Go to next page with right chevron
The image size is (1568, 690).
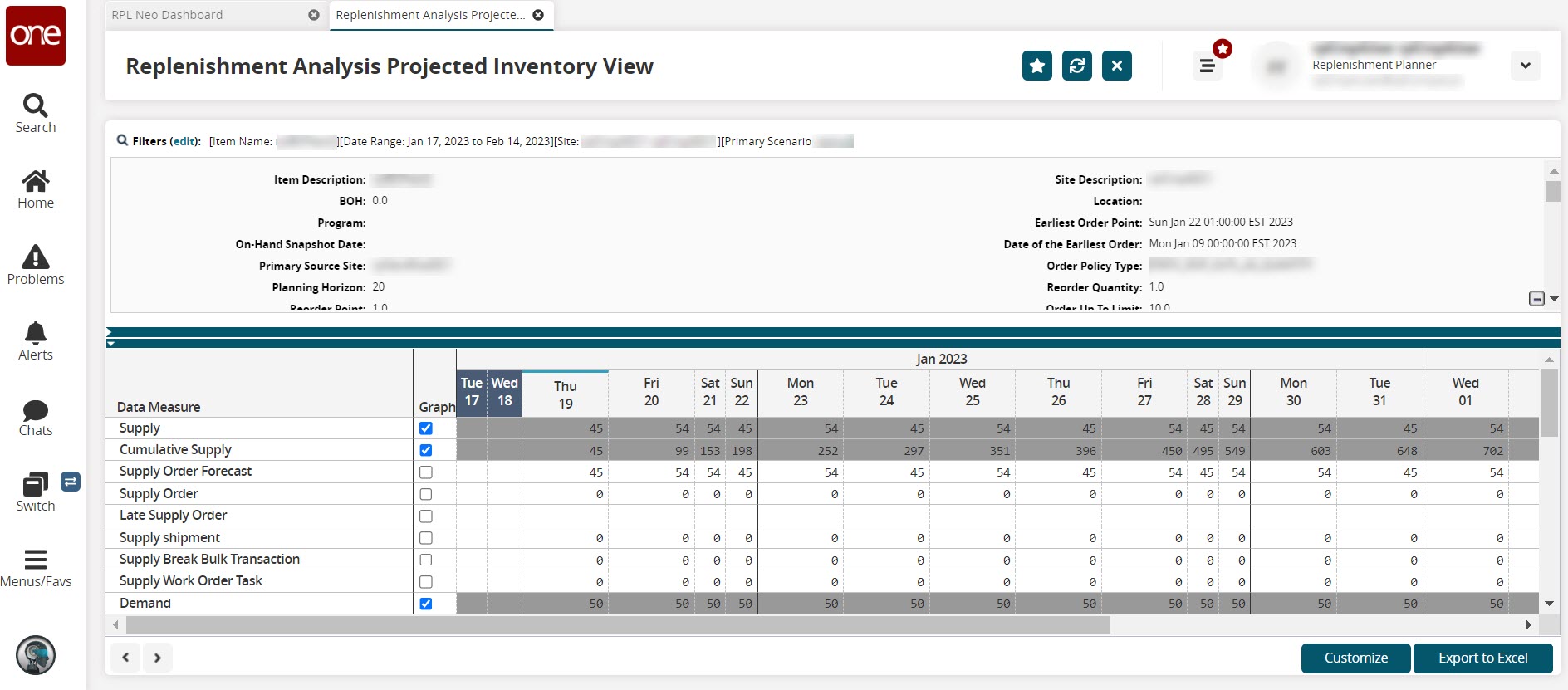click(158, 658)
